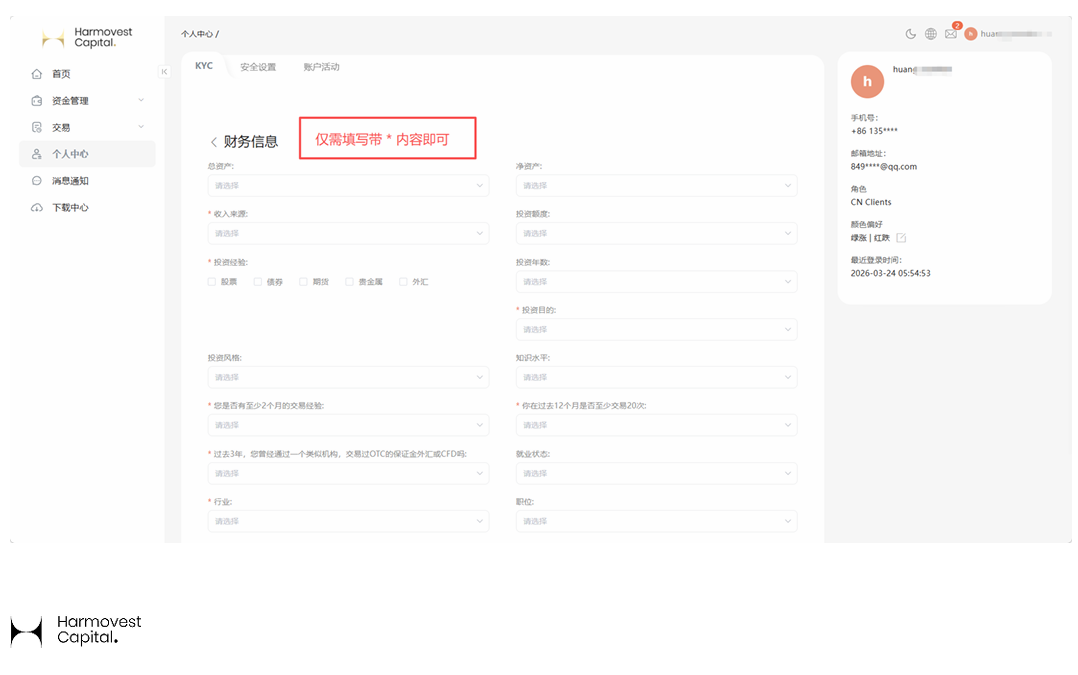Image resolution: width=1078 pixels, height=675 pixels.
Task: Expand the 资金管理 submenu chevron
Action: tap(141, 100)
